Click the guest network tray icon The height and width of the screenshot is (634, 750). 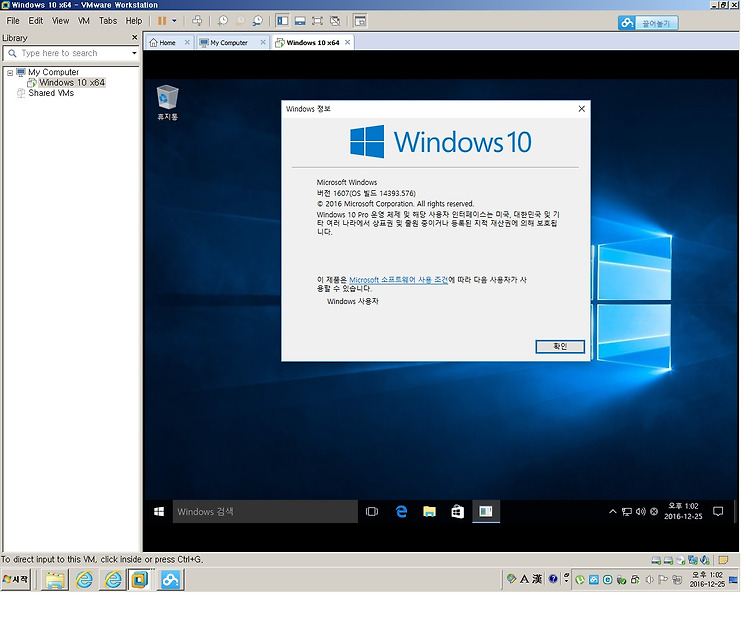click(x=627, y=512)
